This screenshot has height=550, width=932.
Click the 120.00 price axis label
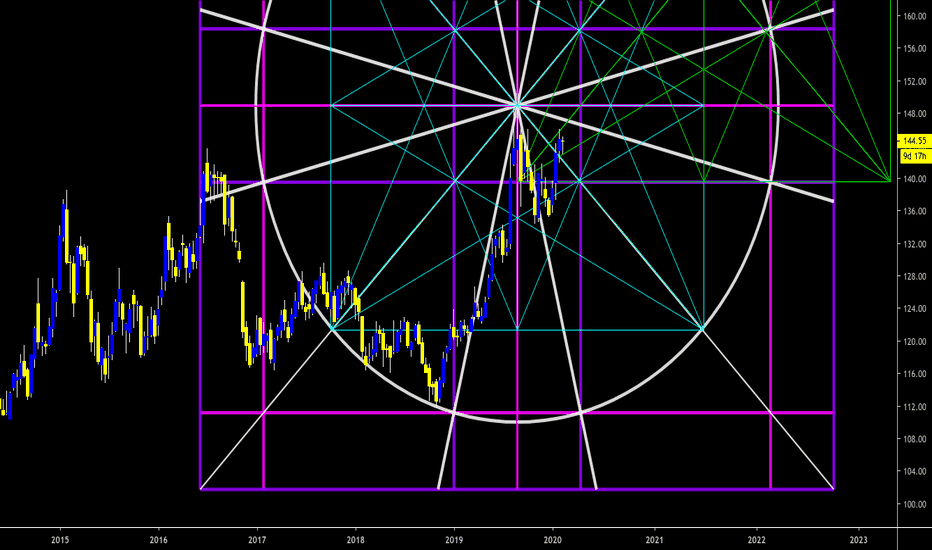coord(915,341)
